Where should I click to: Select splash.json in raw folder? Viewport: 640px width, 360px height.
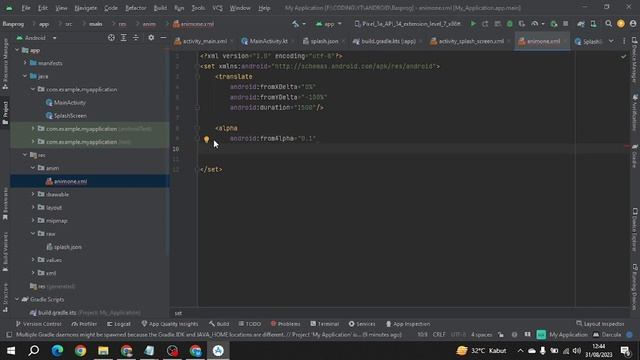68,247
